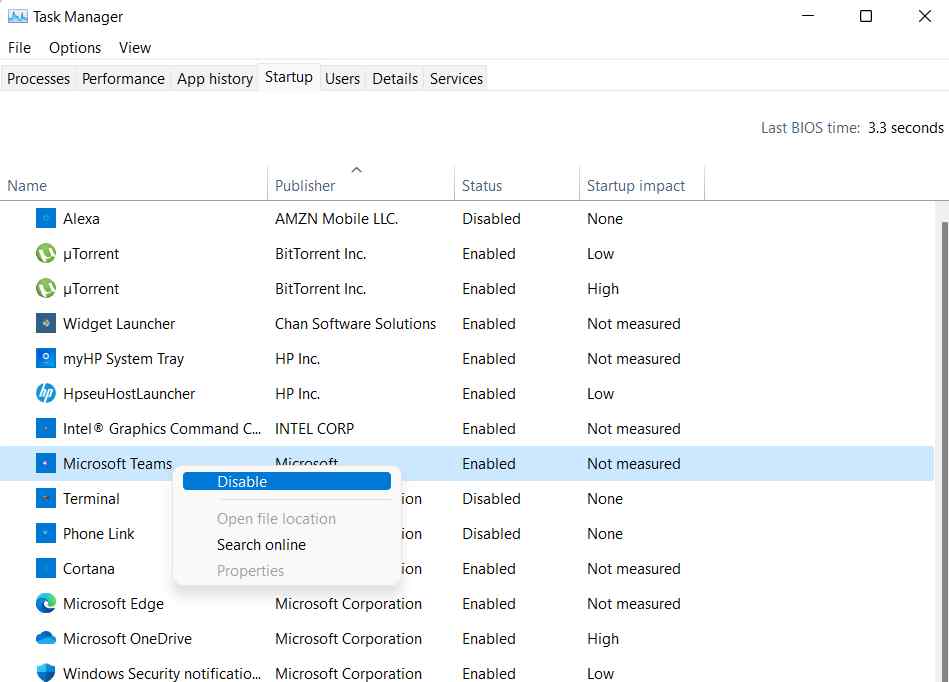Select the Cortana name
The image size is (949, 682).
[89, 569]
